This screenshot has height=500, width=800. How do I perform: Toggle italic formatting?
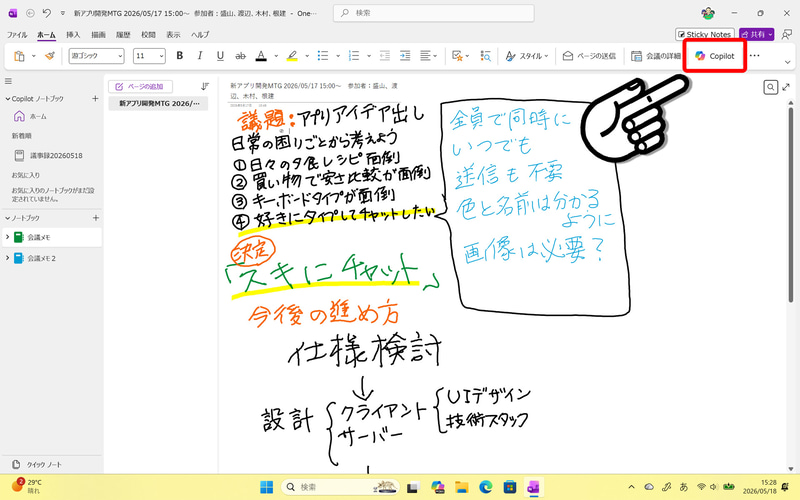click(199, 56)
